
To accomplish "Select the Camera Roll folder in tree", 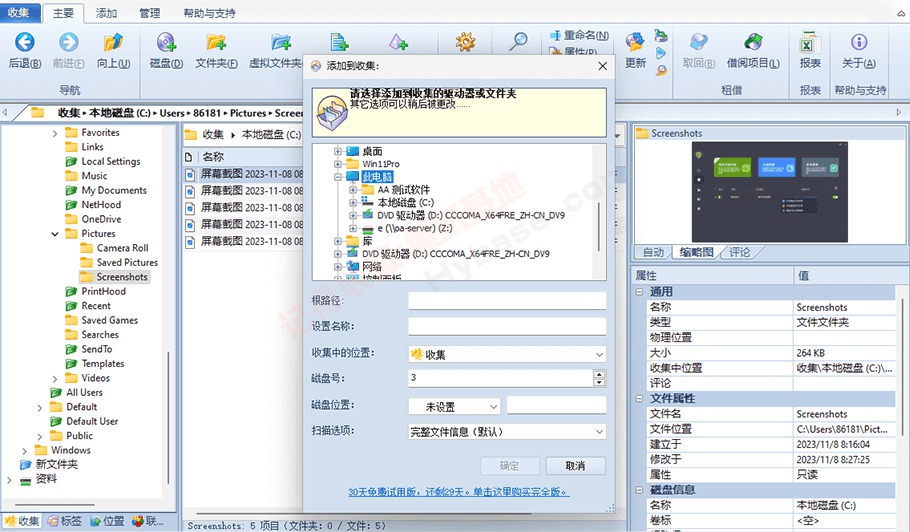I will [122, 248].
